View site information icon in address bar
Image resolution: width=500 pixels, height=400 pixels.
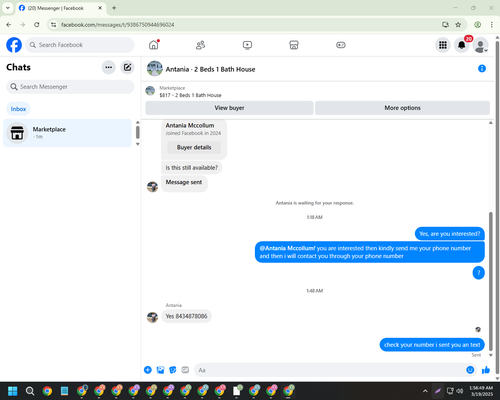pyautogui.click(x=53, y=25)
